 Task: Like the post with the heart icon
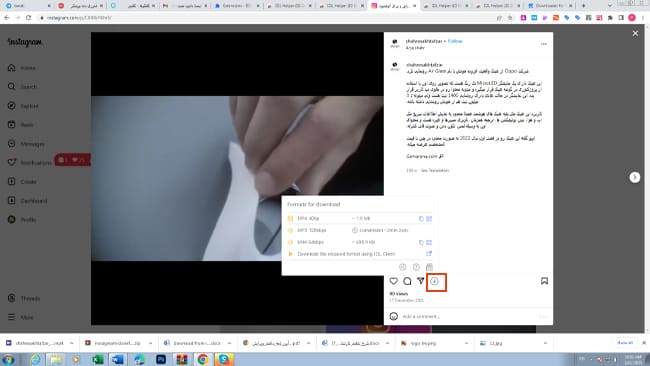coord(393,281)
